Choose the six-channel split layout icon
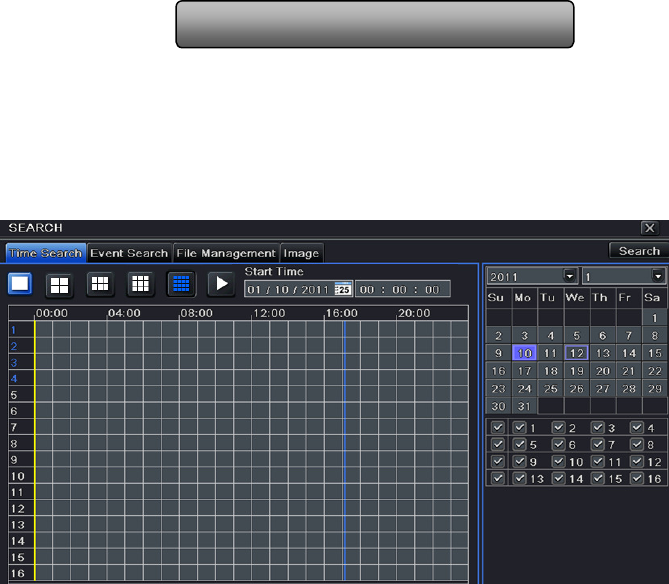Image resolution: width=669 pixels, height=584 pixels. pyautogui.click(x=100, y=284)
